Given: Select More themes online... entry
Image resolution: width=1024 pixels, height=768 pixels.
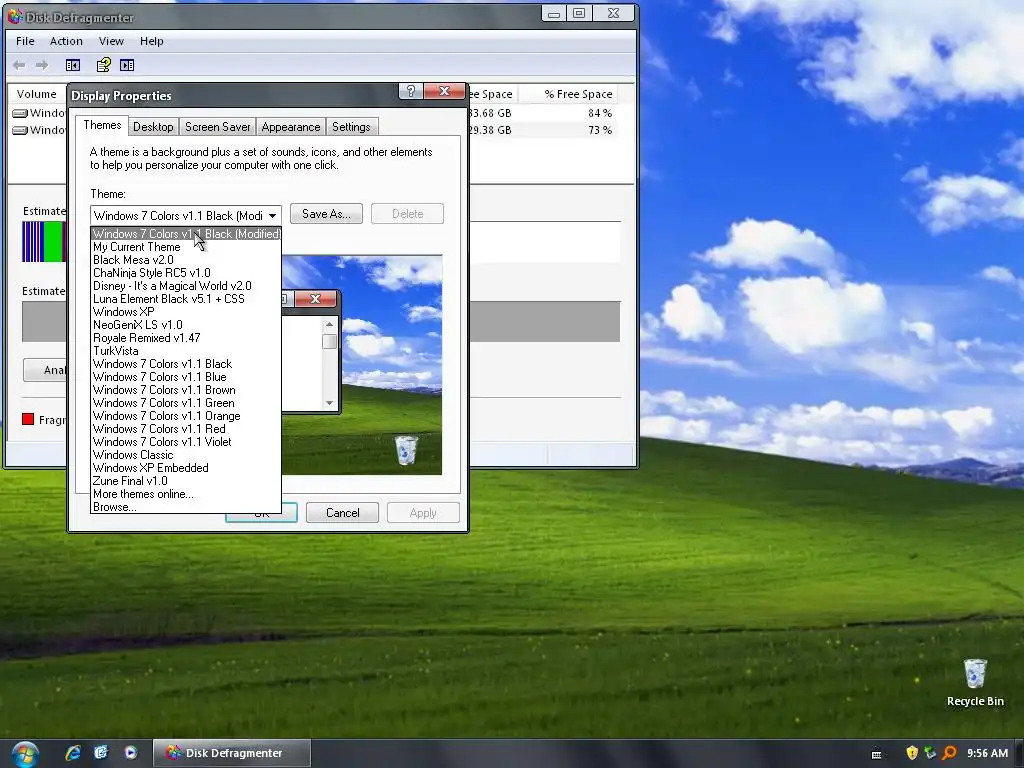Looking at the screenshot, I should [185, 494].
